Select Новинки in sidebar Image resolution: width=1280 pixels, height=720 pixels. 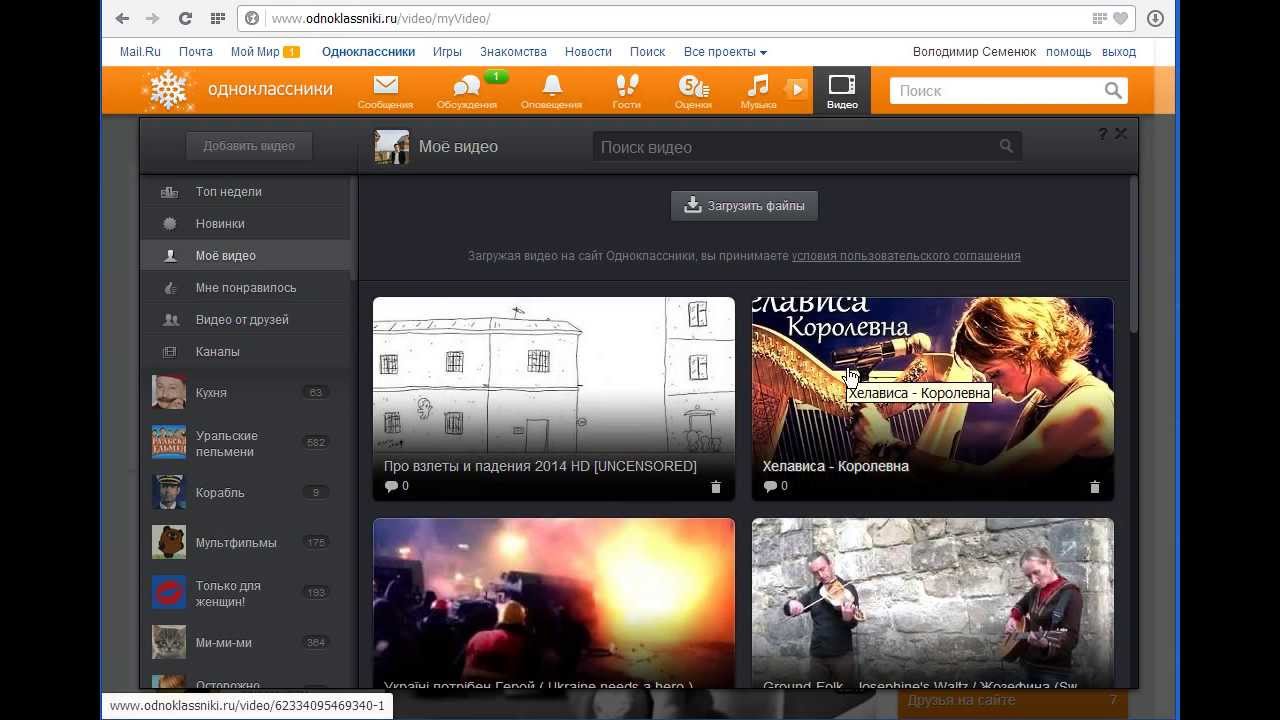245,224
